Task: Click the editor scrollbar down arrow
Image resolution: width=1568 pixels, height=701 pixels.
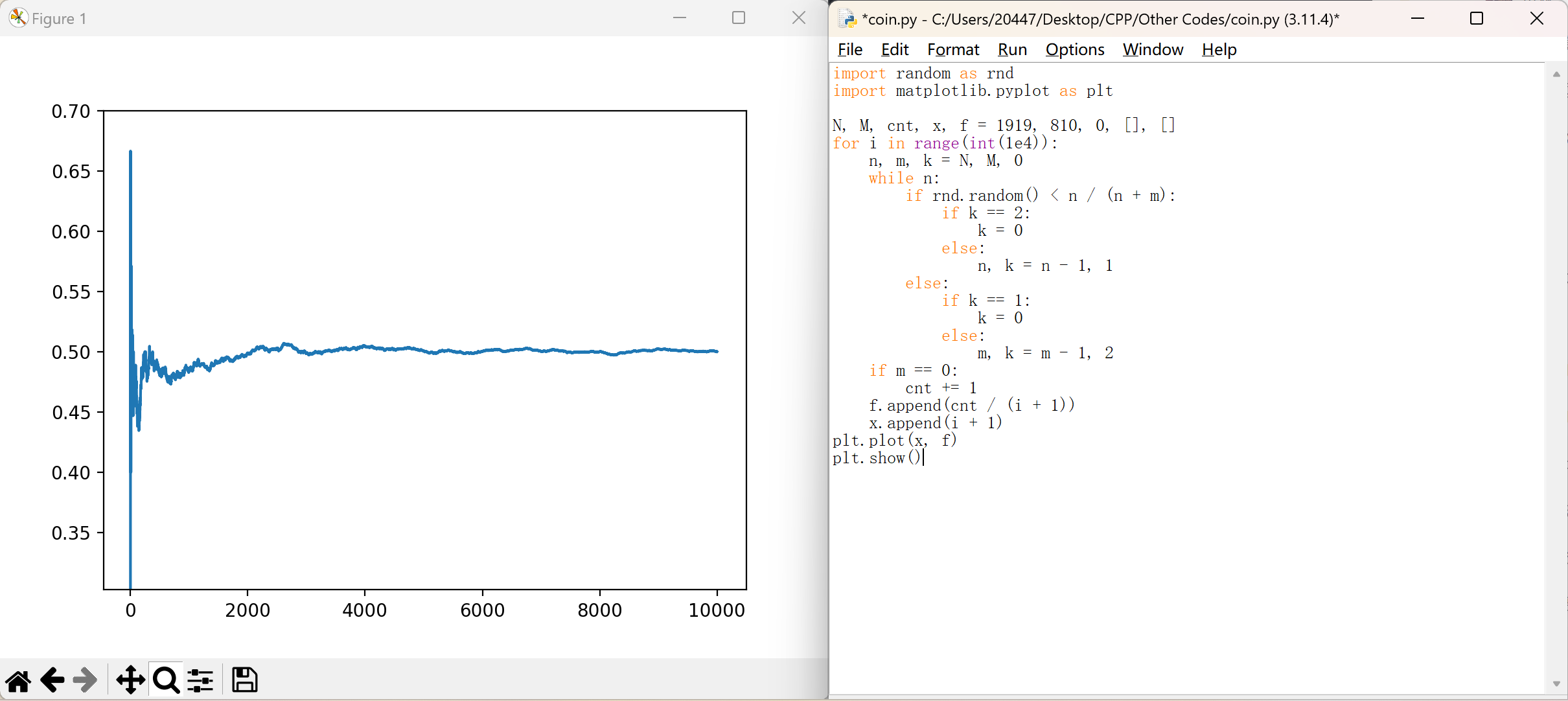Action: tap(1556, 684)
